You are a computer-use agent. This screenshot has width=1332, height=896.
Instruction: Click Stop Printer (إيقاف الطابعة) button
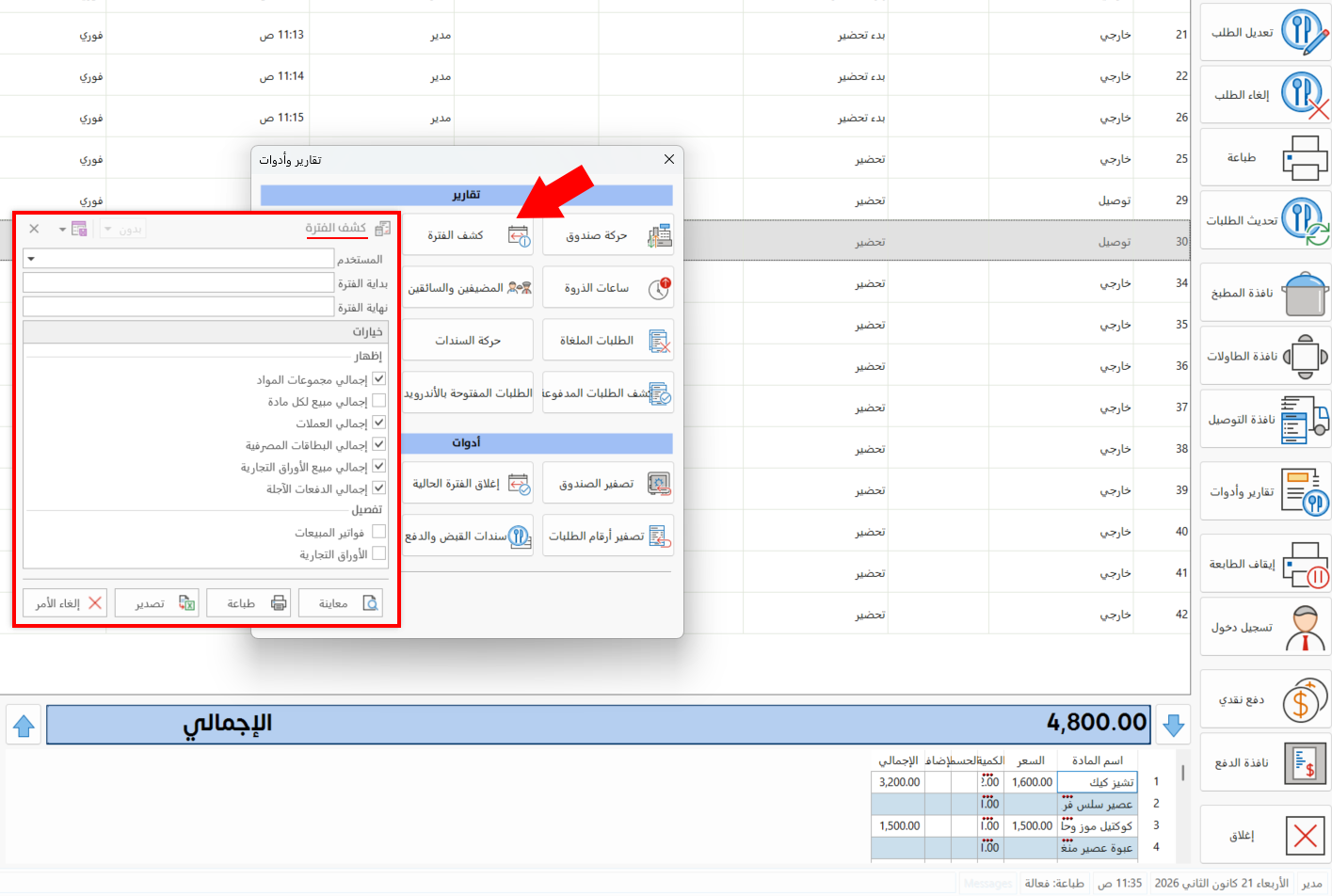click(1266, 564)
